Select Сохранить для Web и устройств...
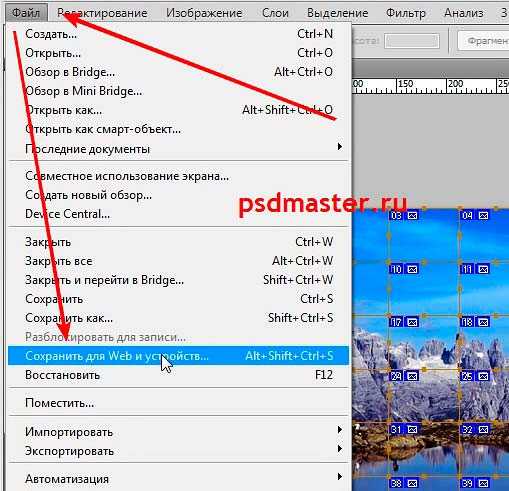 178,356
